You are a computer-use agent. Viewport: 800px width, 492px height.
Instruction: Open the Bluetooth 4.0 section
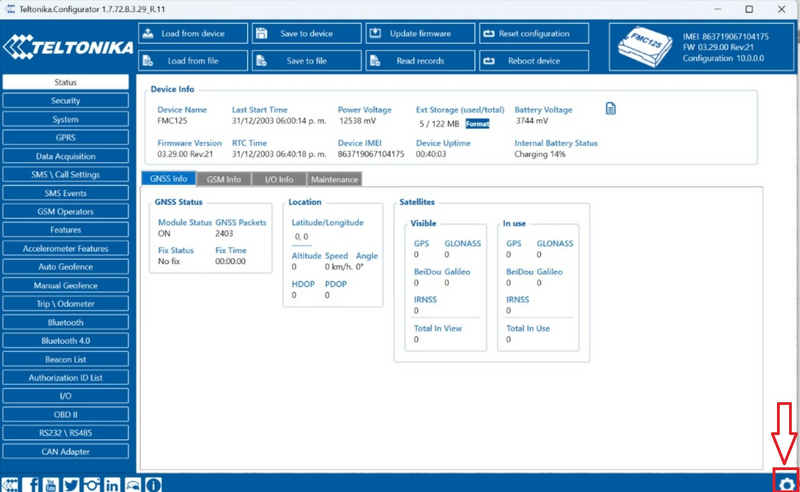66,340
